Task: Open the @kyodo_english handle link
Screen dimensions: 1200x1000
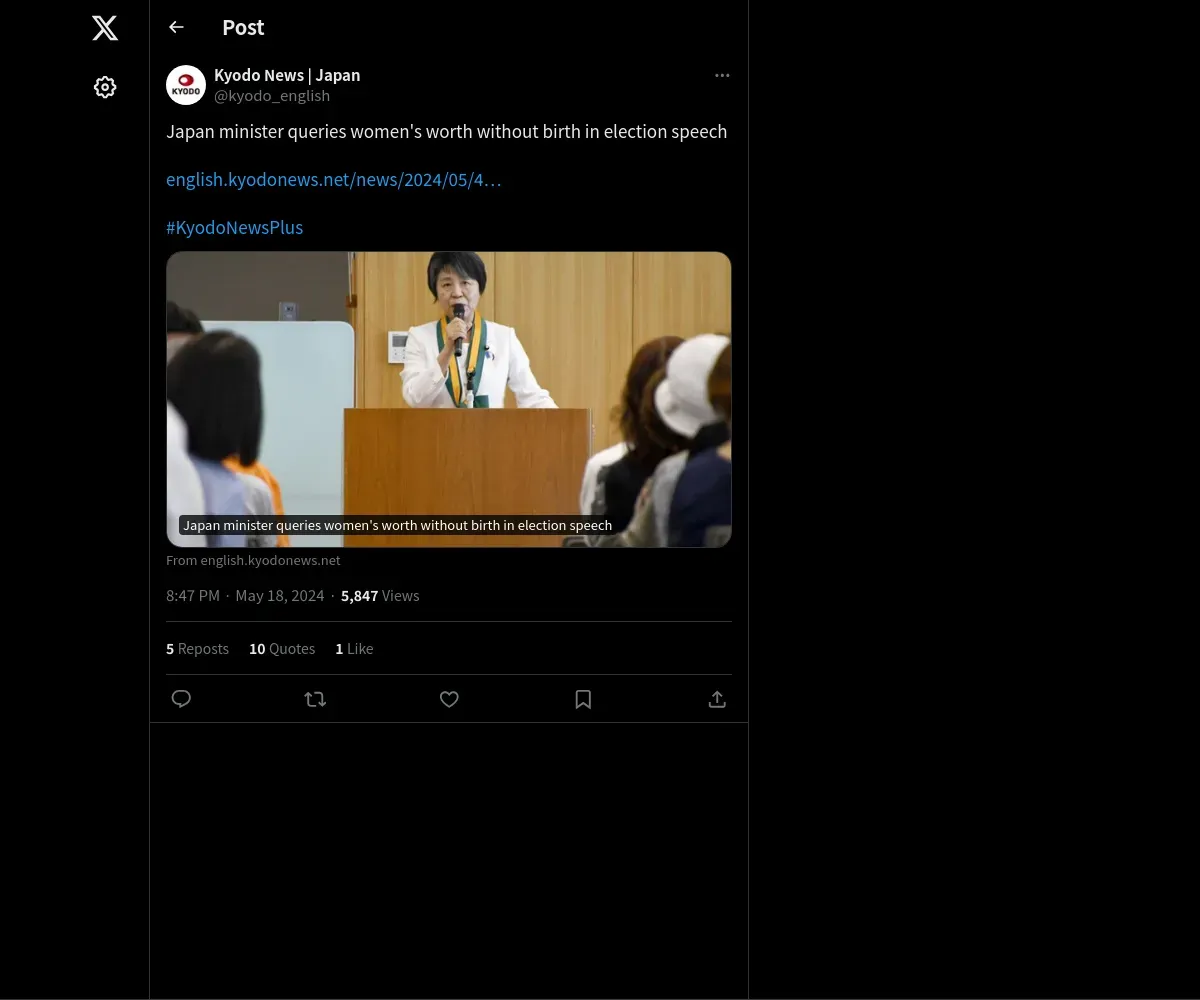Action: (272, 96)
